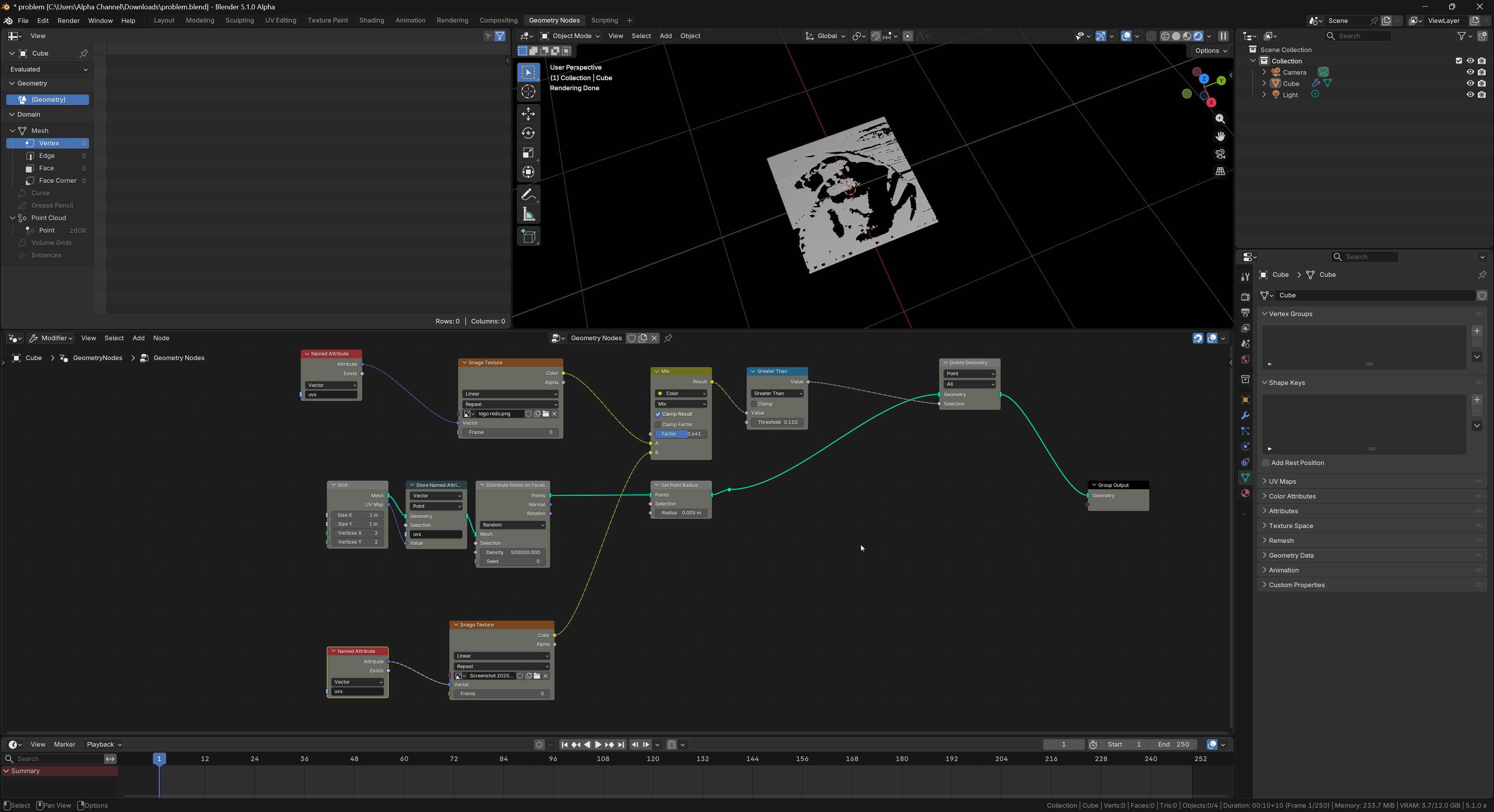The image size is (1494, 812).
Task: Open Material properties tab icon
Action: tap(1245, 493)
